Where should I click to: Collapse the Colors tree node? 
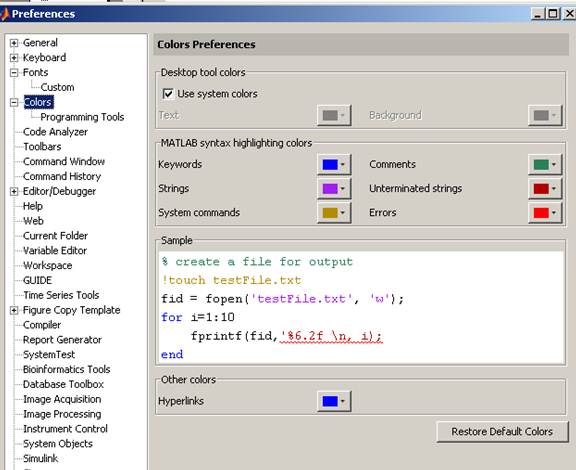tap(14, 102)
